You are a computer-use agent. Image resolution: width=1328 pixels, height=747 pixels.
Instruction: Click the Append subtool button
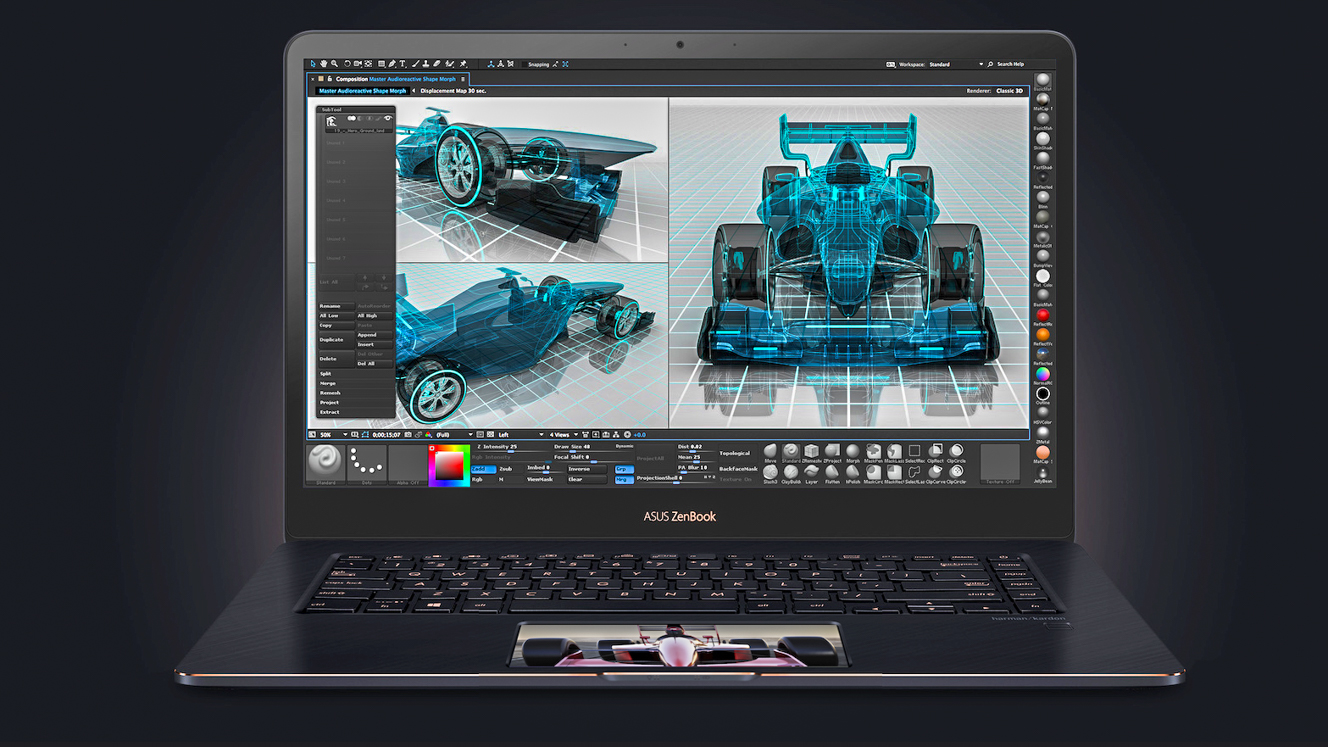point(374,335)
